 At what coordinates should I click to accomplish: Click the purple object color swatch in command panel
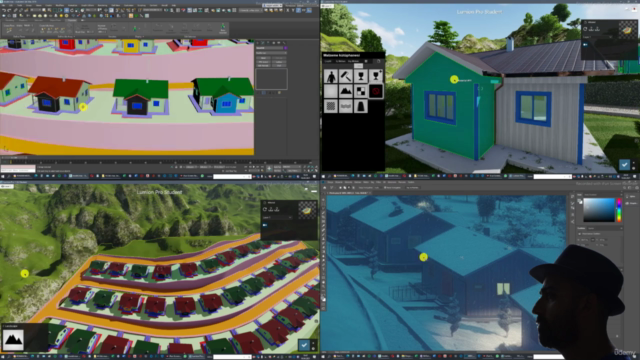pyautogui.click(x=285, y=48)
